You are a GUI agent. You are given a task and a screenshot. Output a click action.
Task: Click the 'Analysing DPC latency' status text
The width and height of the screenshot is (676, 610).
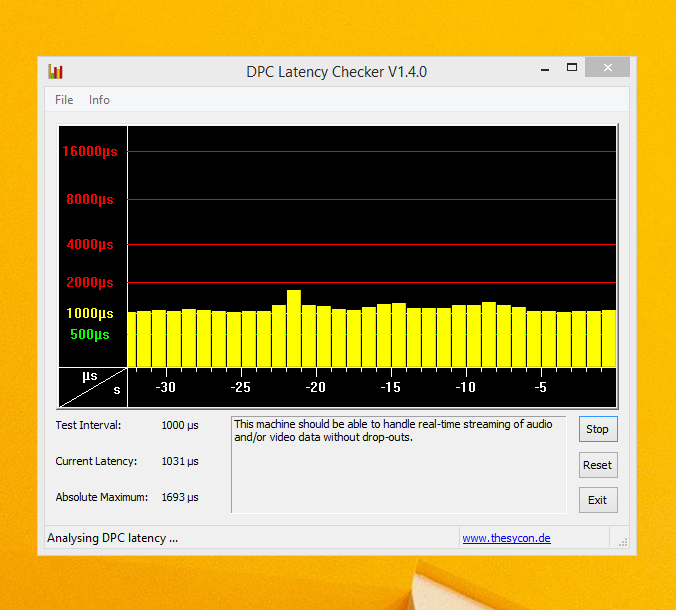pyautogui.click(x=113, y=538)
